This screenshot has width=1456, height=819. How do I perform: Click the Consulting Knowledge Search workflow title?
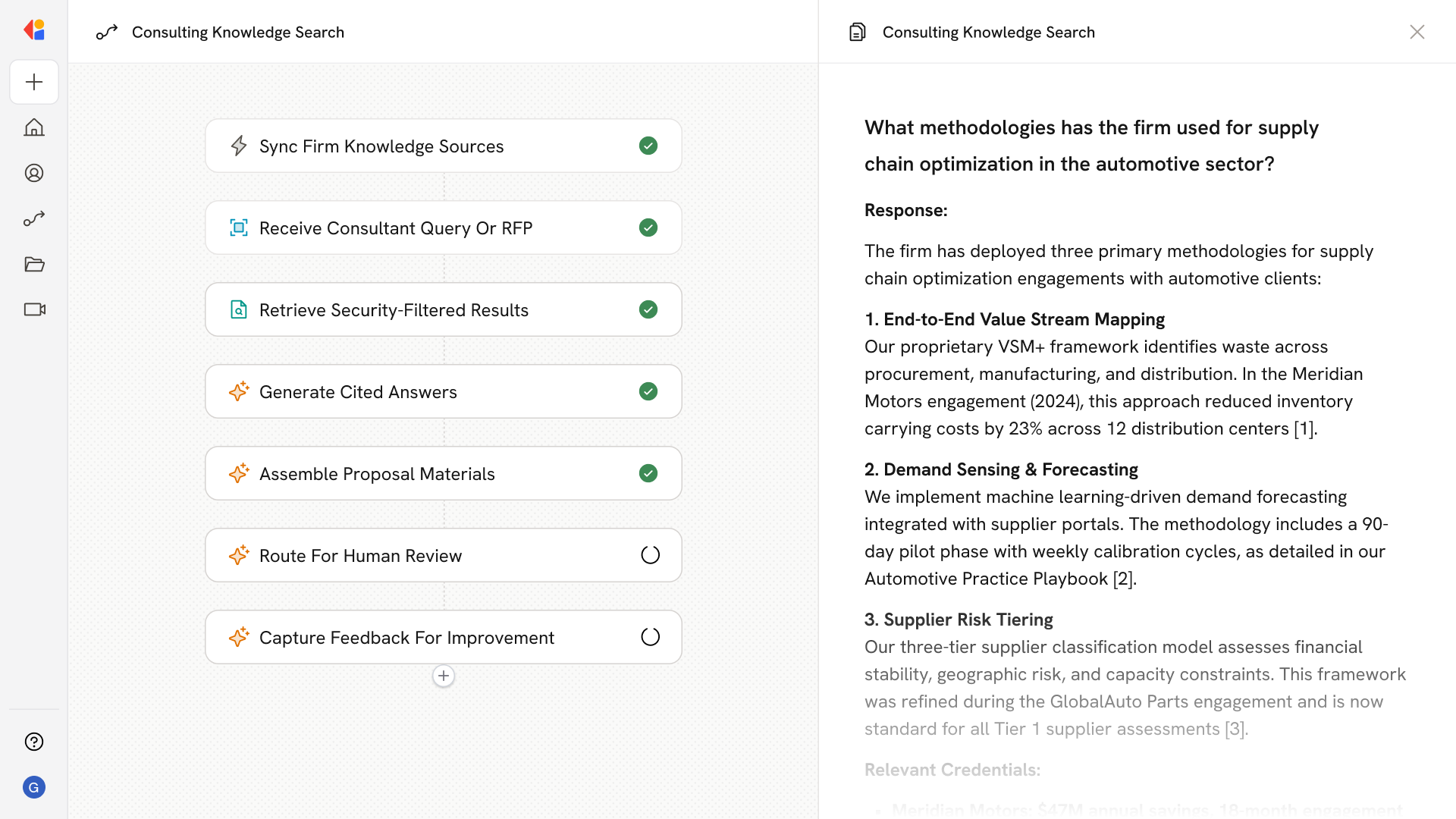tap(237, 32)
